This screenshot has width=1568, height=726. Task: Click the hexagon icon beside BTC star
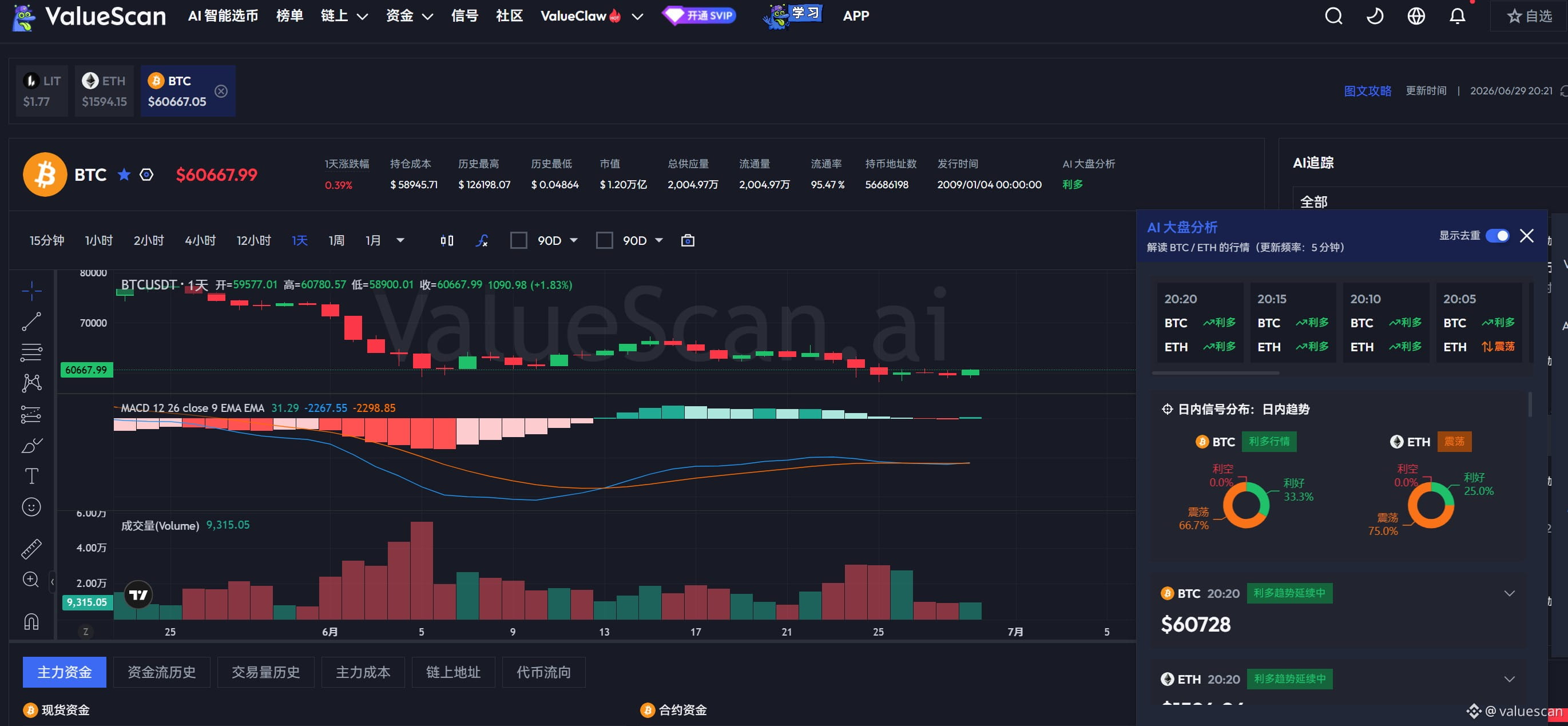point(146,174)
